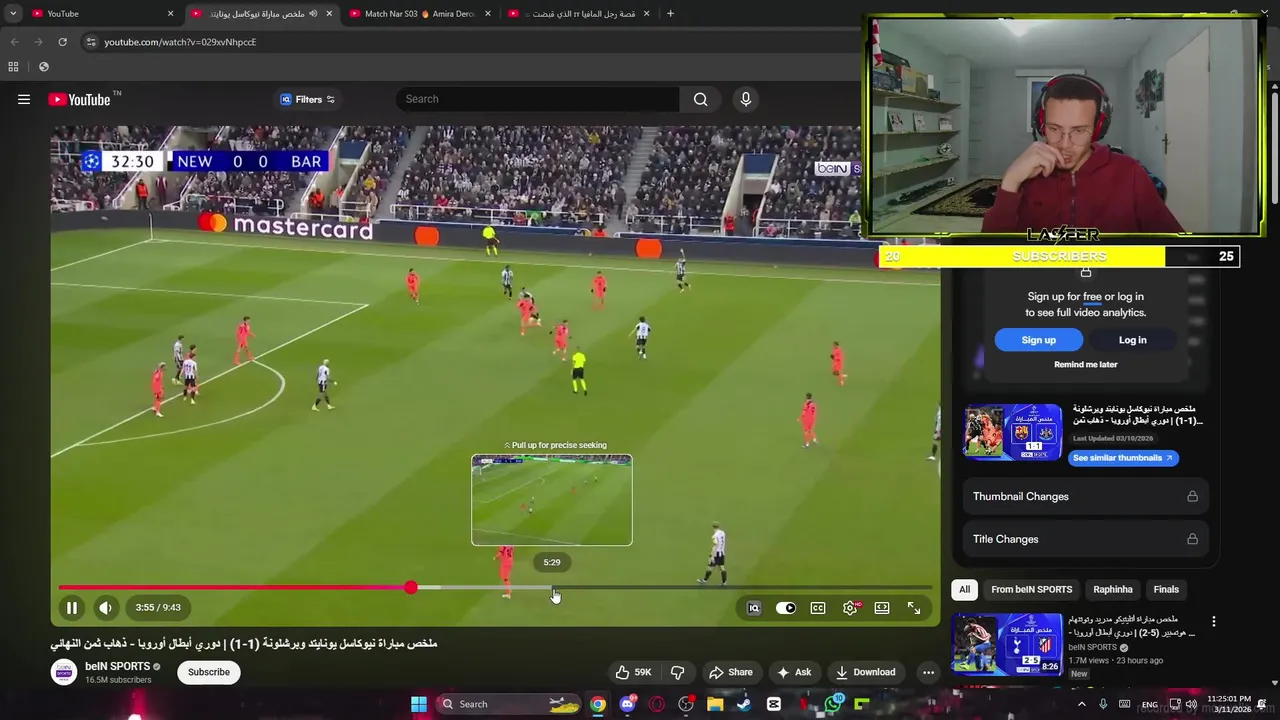Screen dimensions: 1280x720
Task: Click See similar thumbnails
Action: pyautogui.click(x=1123, y=458)
